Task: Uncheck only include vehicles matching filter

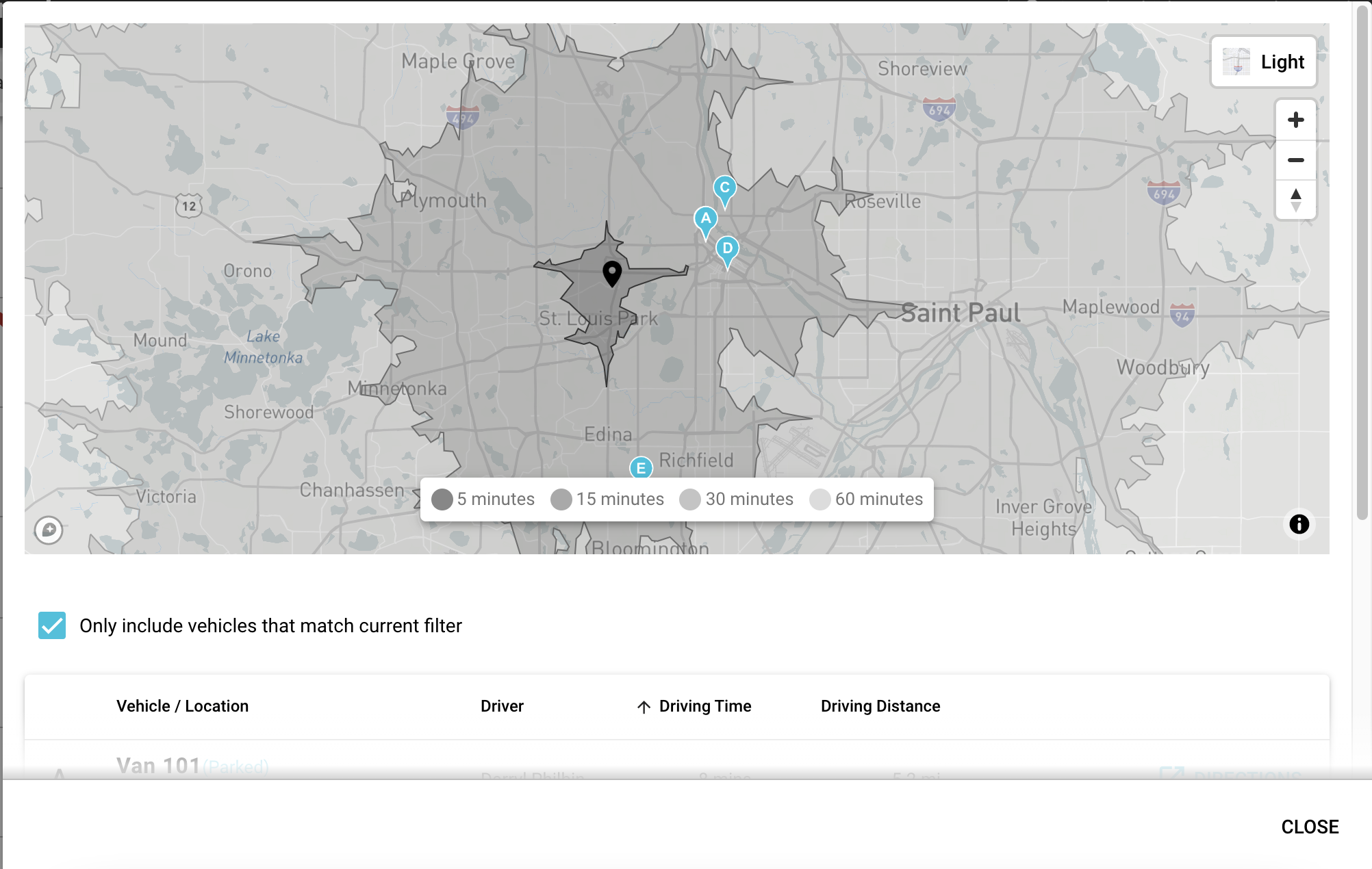Action: coord(52,625)
